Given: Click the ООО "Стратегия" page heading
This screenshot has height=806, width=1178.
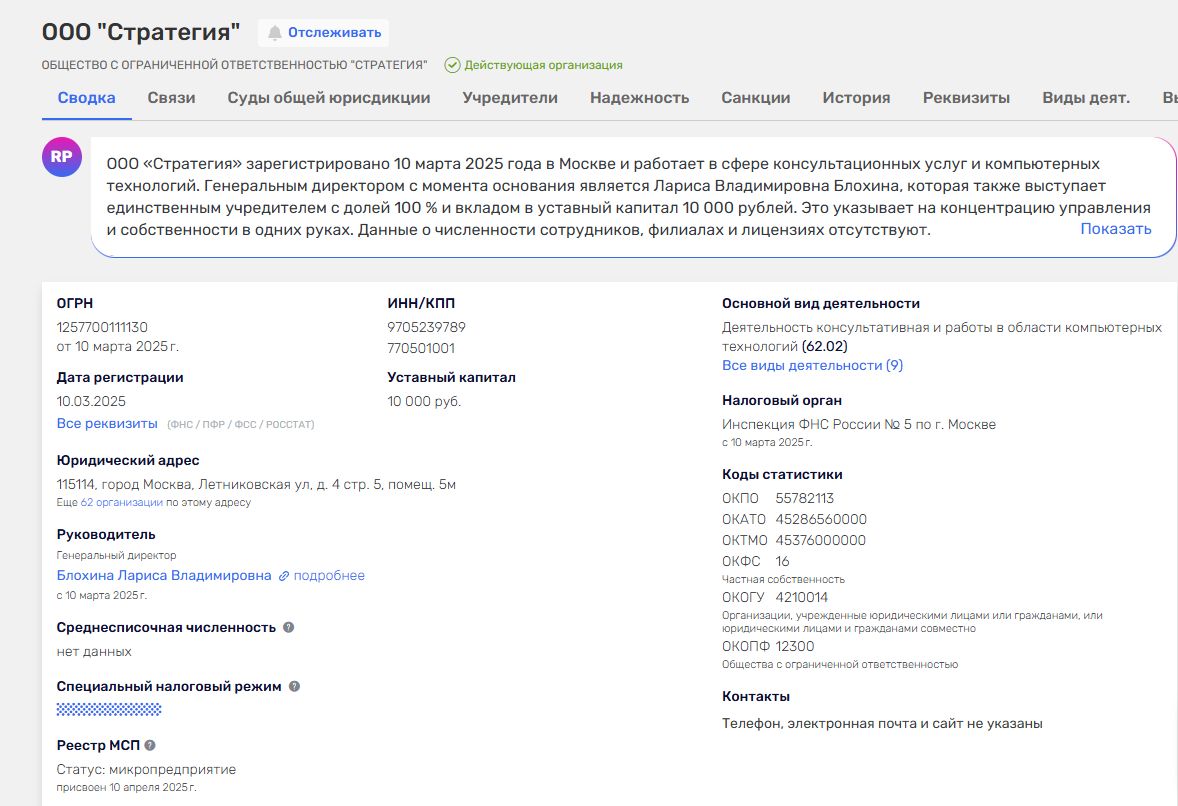Looking at the screenshot, I should tap(140, 32).
